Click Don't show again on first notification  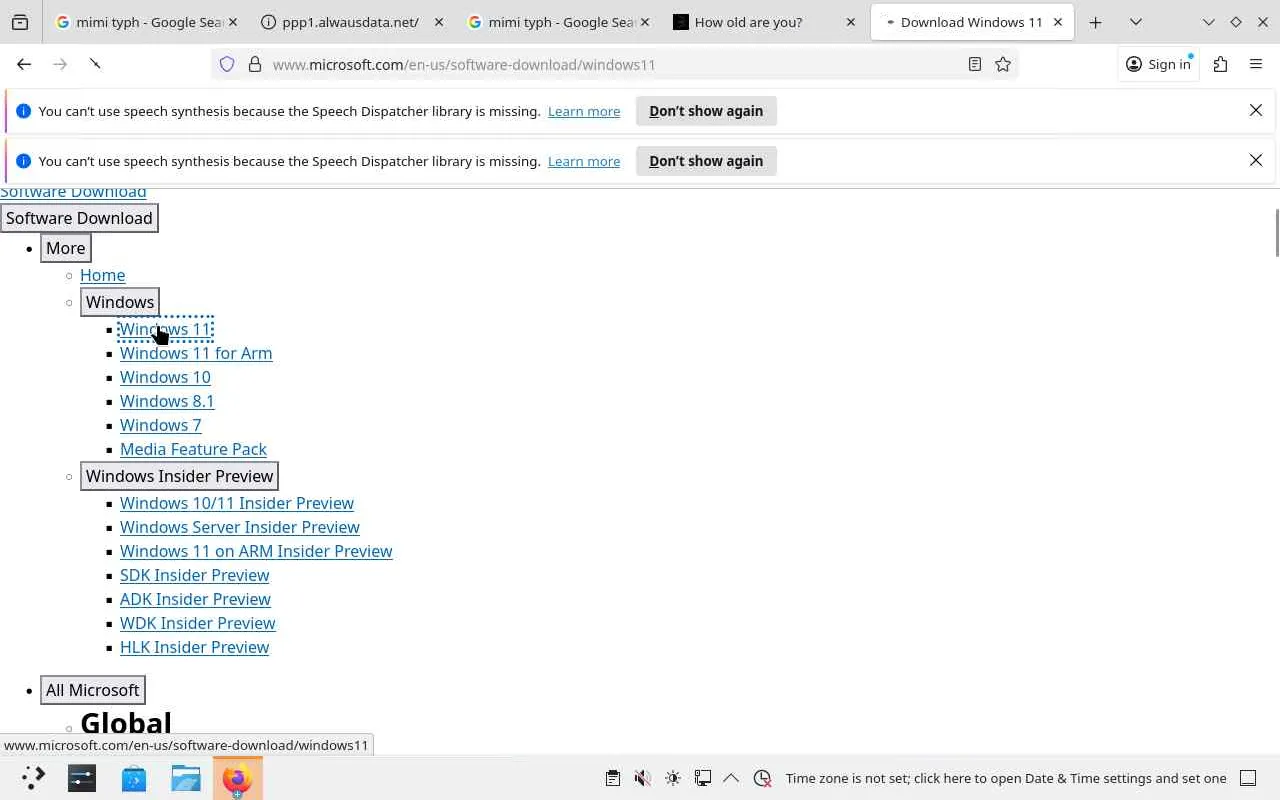click(x=706, y=111)
